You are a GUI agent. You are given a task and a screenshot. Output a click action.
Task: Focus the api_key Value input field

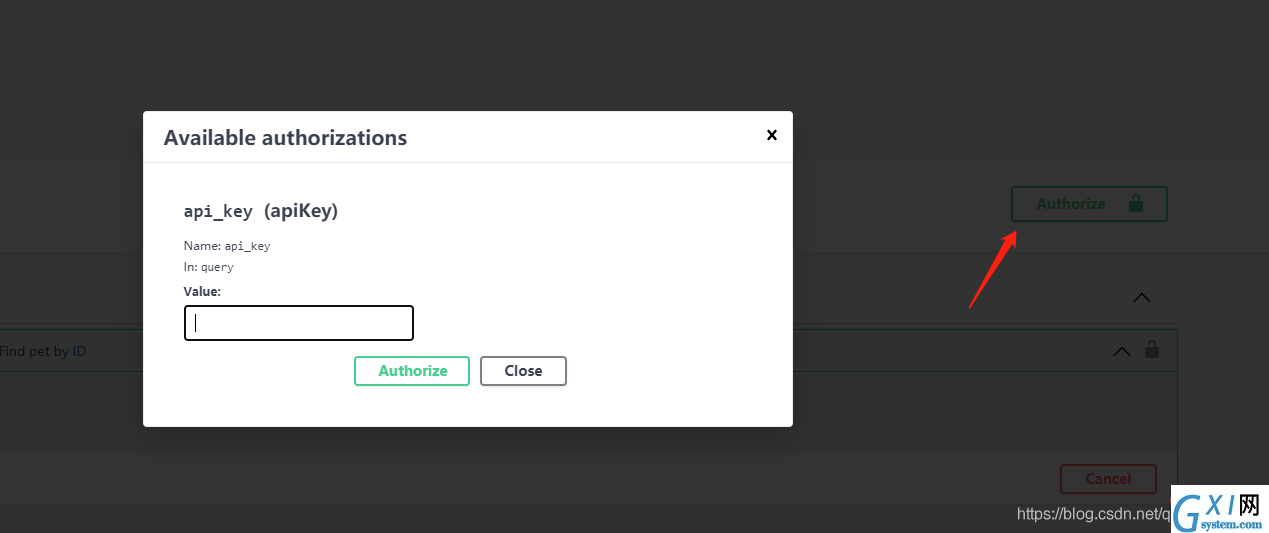click(x=299, y=323)
